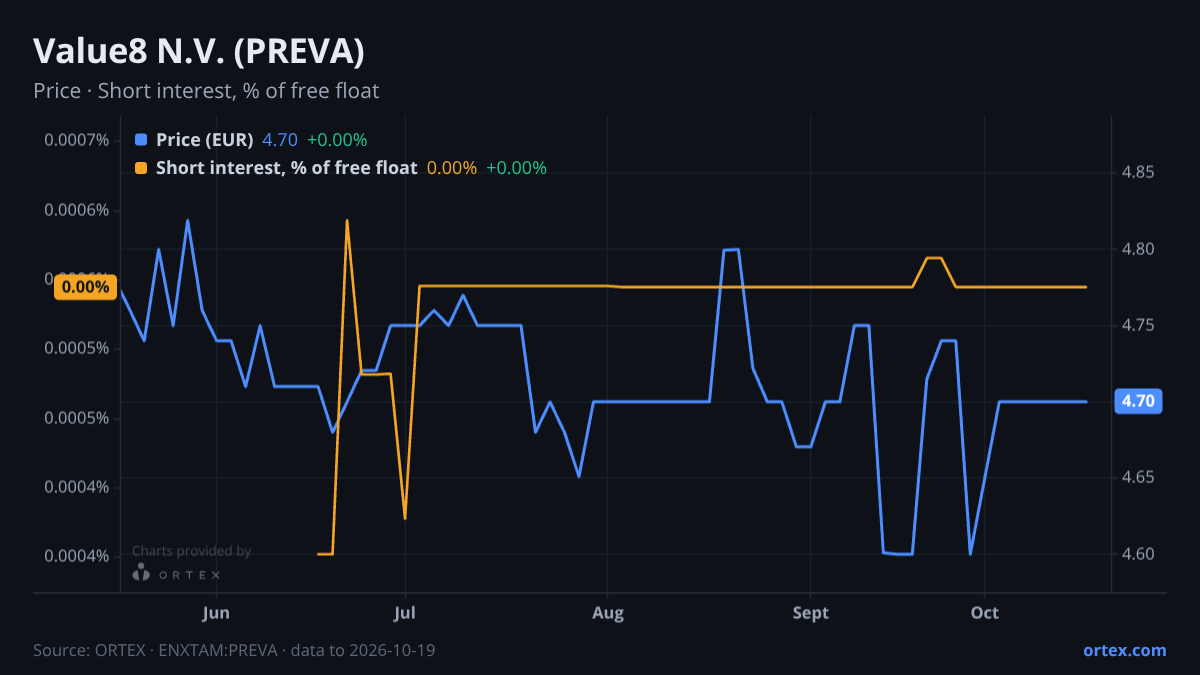Click the 4.85 right axis label

1138,173
